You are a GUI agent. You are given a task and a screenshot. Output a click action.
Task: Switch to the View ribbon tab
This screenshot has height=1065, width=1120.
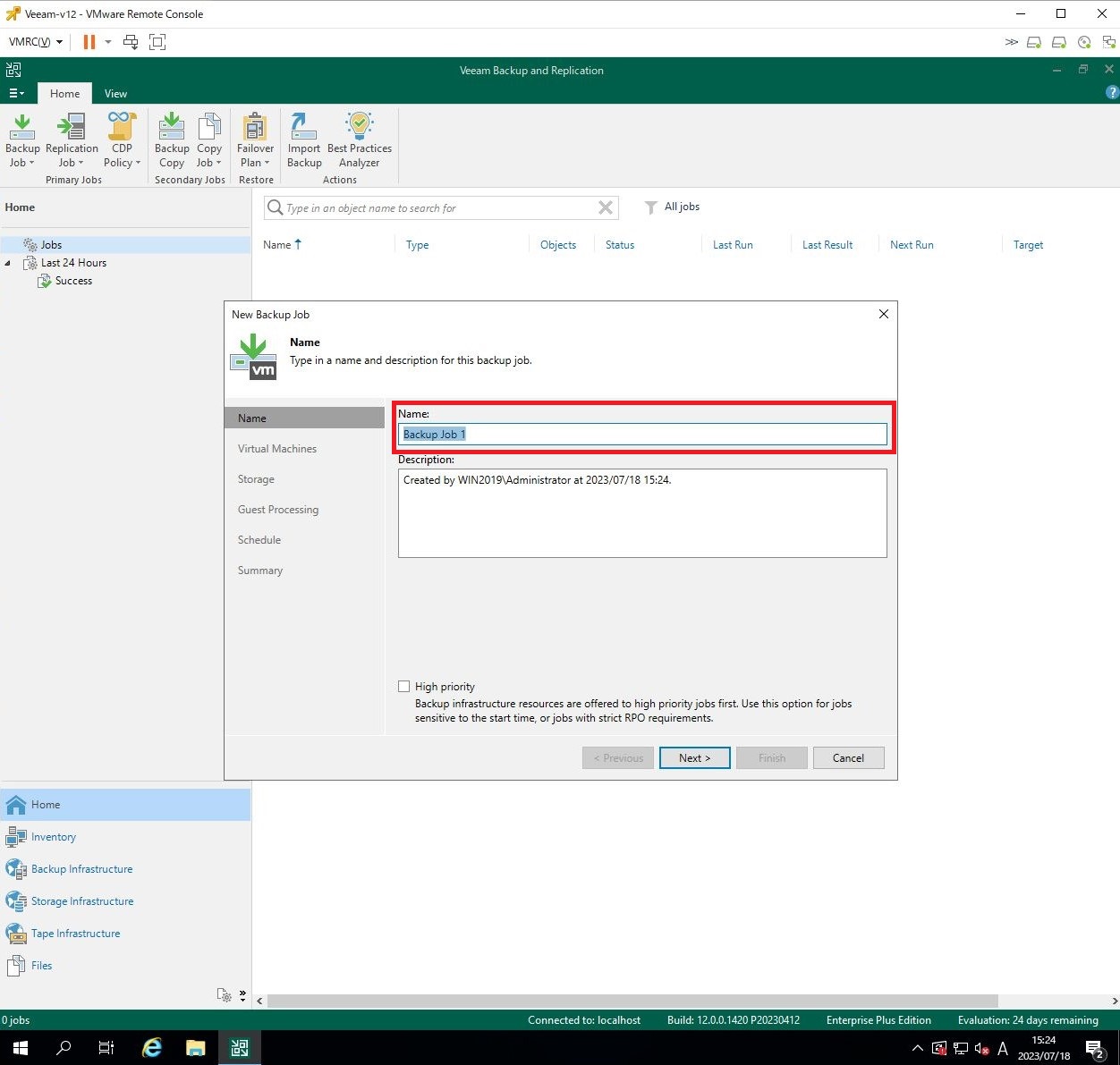[115, 93]
